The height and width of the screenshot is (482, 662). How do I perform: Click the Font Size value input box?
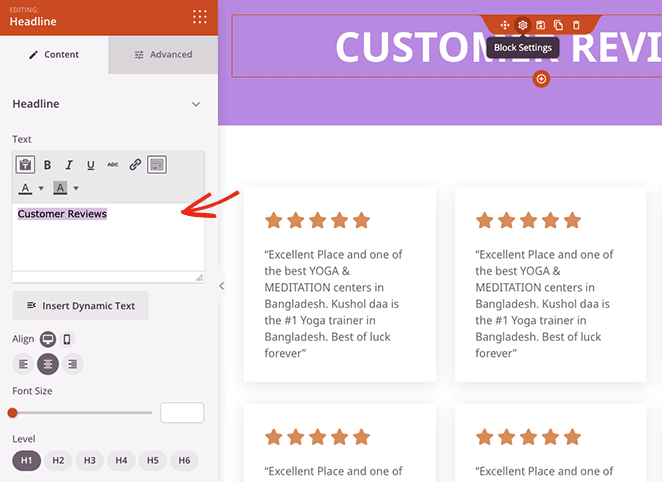coord(182,412)
